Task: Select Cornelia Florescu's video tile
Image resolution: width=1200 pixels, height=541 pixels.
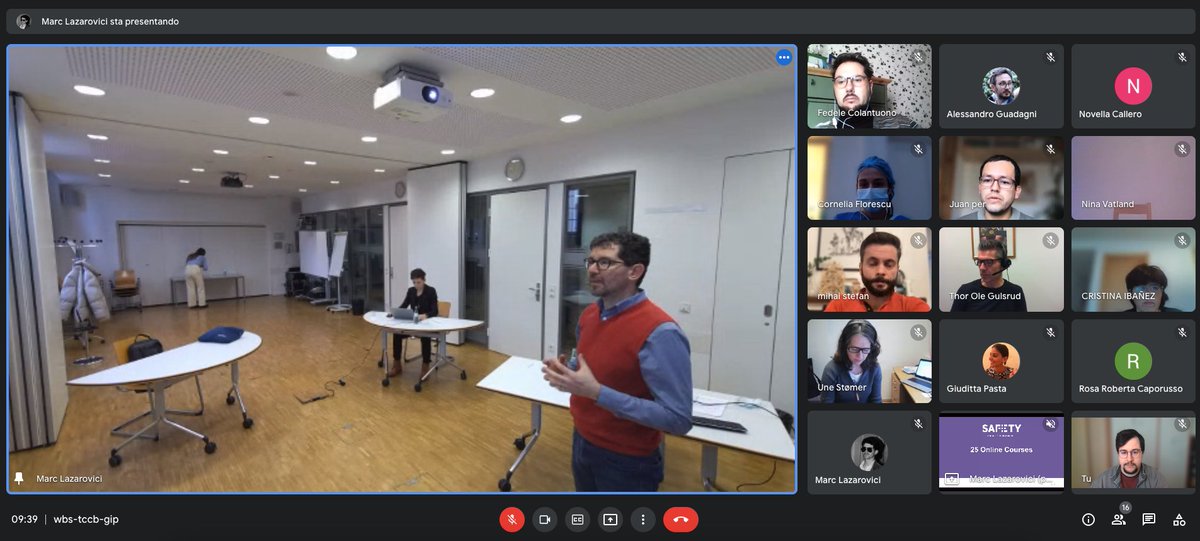Action: point(869,178)
